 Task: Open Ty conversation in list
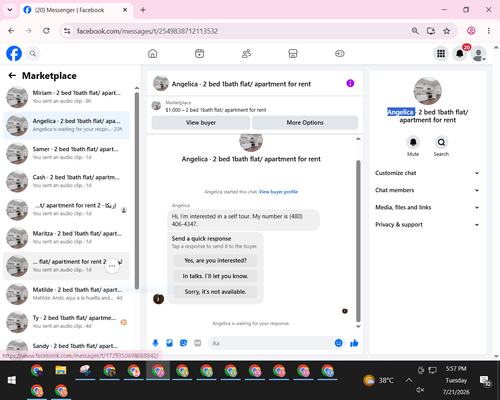(x=67, y=322)
